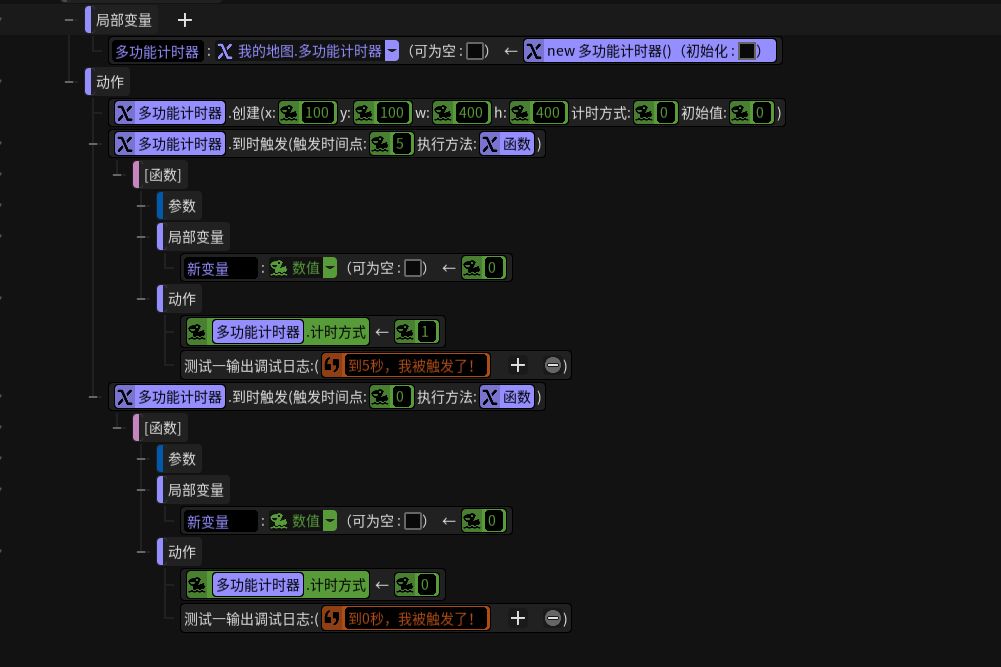Viewport: 1001px width, 667px height.
Task: Click numeric icon of second 新变量 default 0
Action: coord(472,521)
